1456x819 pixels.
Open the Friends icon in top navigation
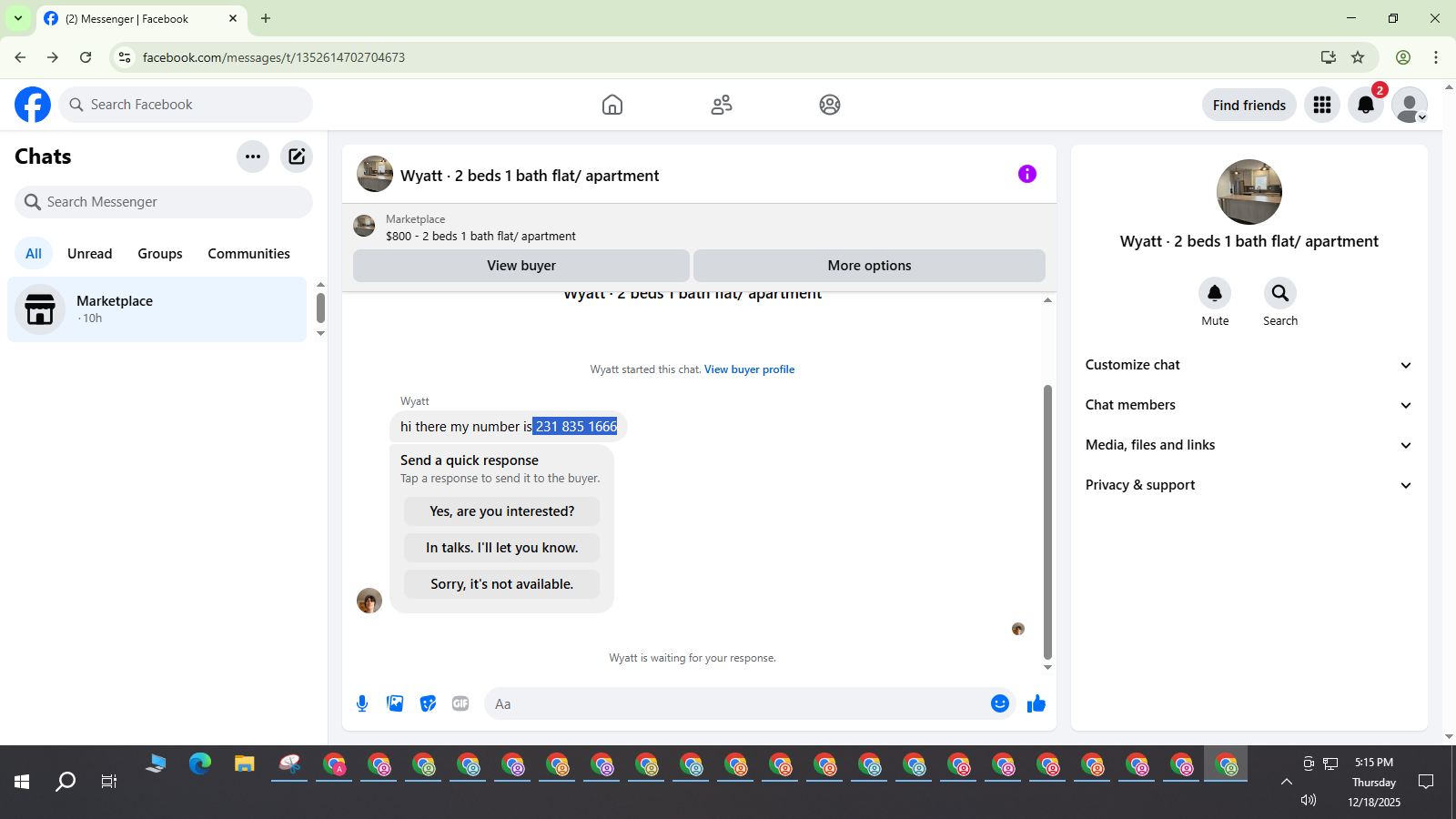point(722,105)
